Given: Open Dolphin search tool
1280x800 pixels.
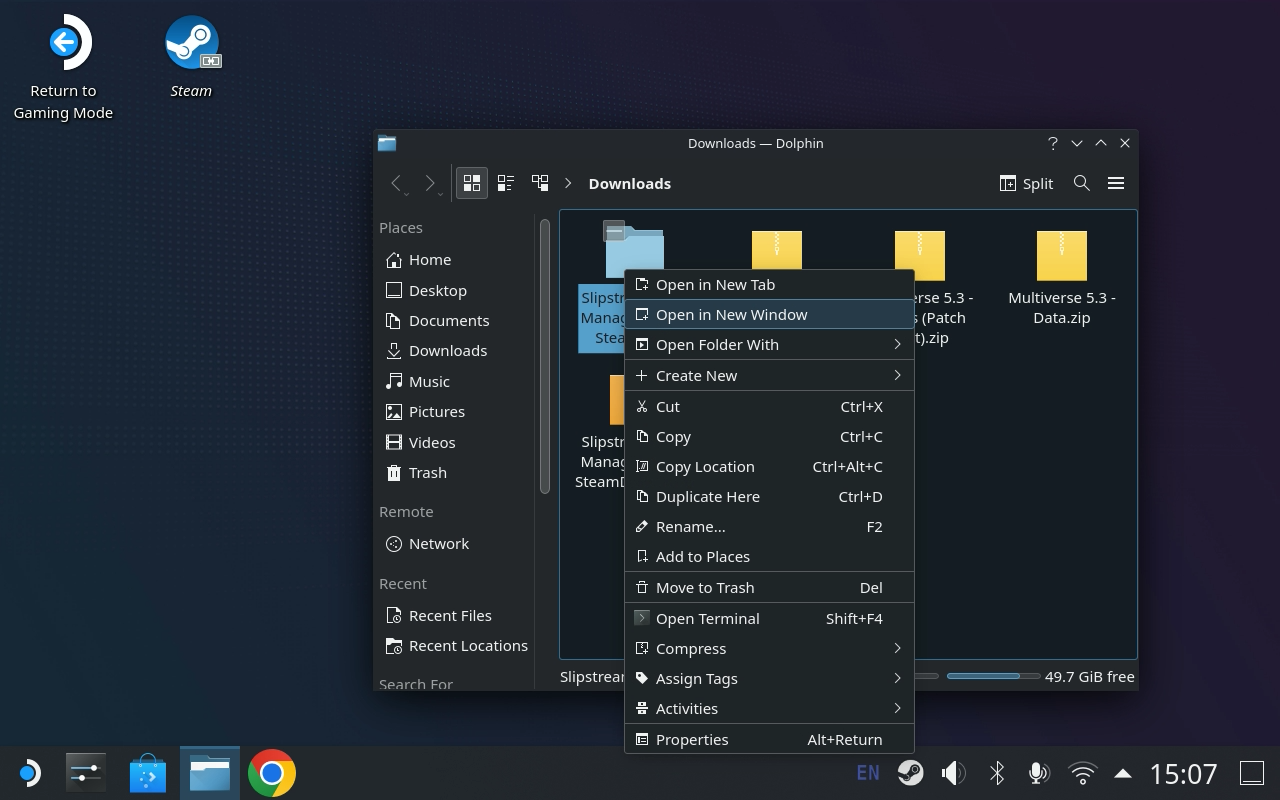Looking at the screenshot, I should (x=1081, y=183).
